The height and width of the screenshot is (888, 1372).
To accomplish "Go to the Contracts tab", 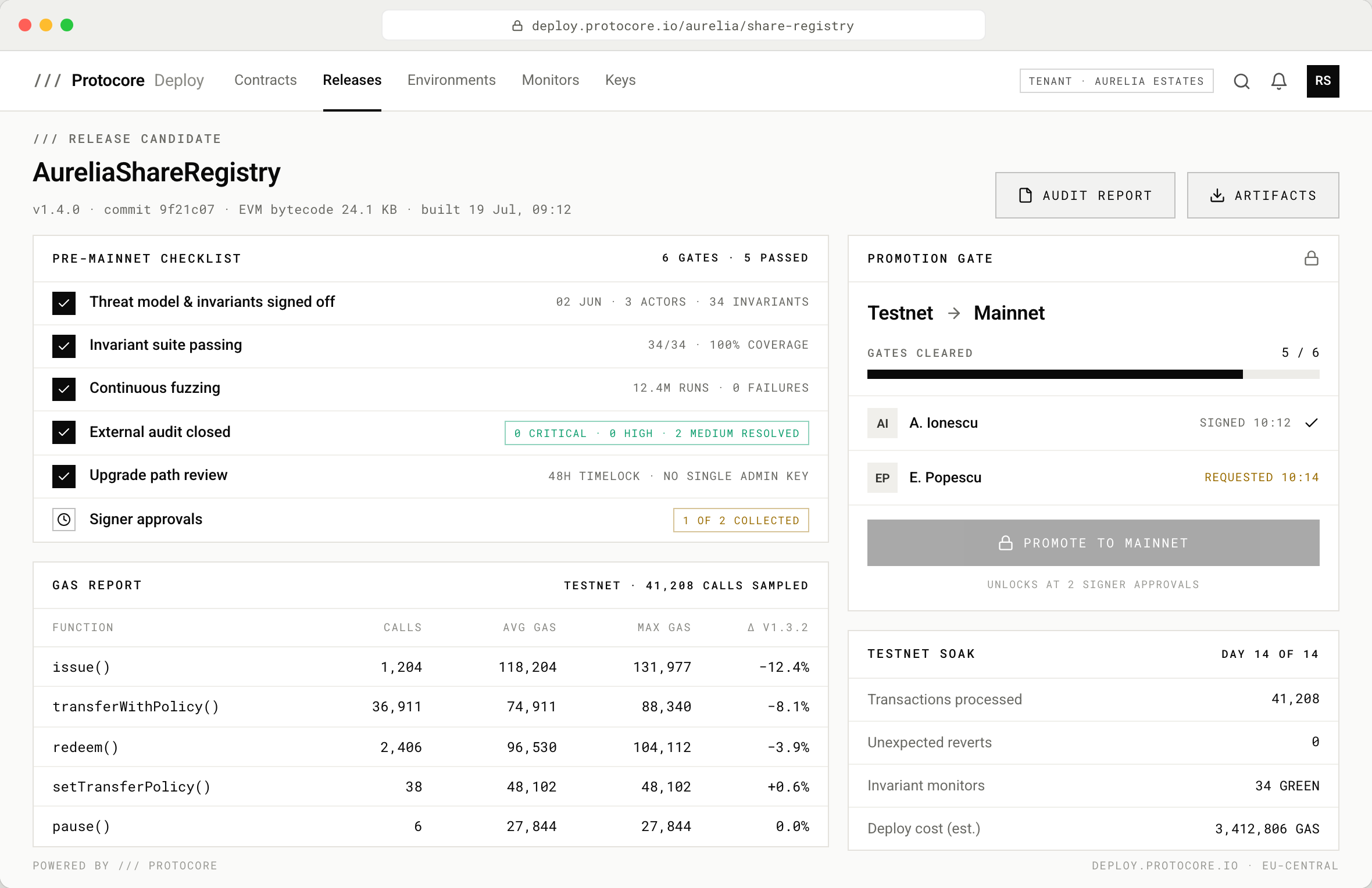I will [265, 80].
